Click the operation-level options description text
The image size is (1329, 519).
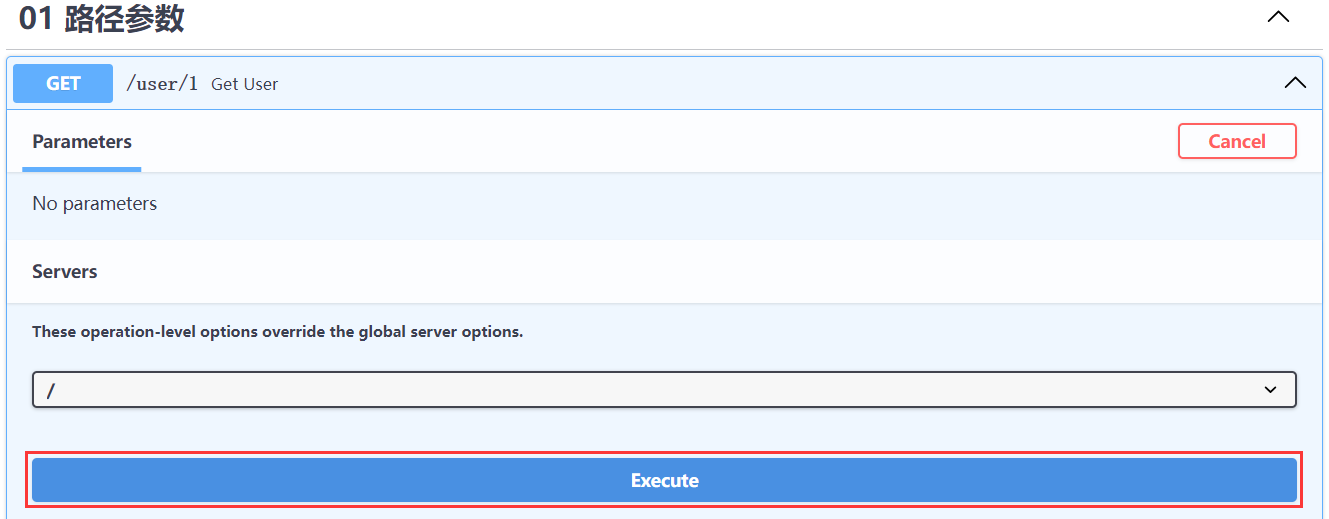point(277,332)
